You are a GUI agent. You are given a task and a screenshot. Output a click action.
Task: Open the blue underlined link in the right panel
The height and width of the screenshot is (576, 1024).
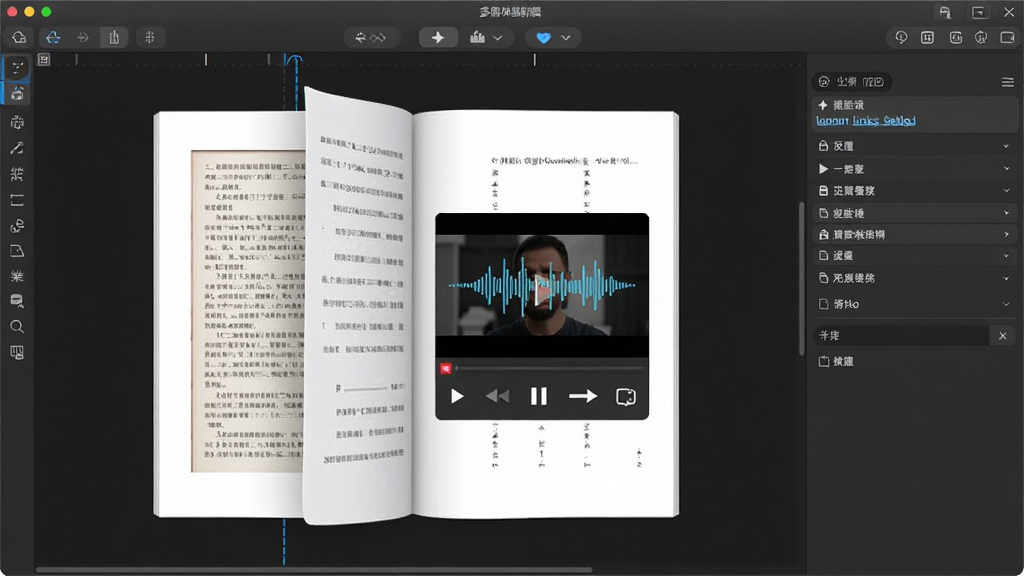tap(866, 121)
